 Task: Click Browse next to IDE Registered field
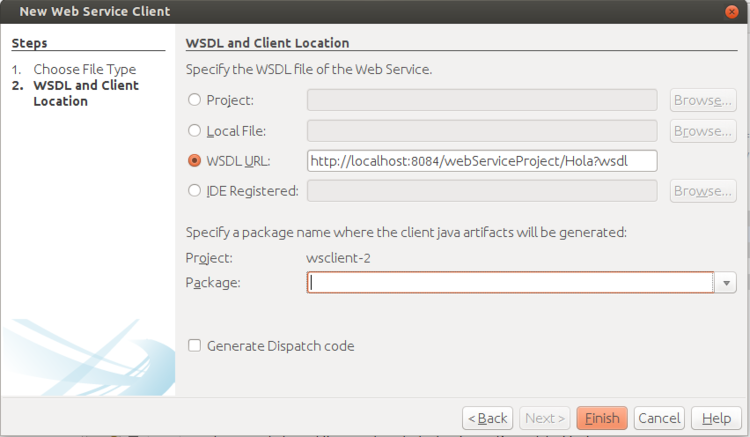703,191
